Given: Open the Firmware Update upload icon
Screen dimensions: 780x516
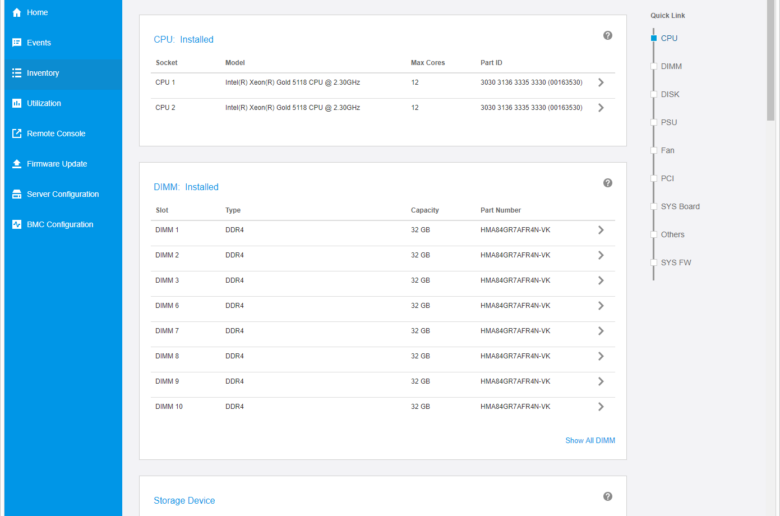Looking at the screenshot, I should tap(16, 164).
